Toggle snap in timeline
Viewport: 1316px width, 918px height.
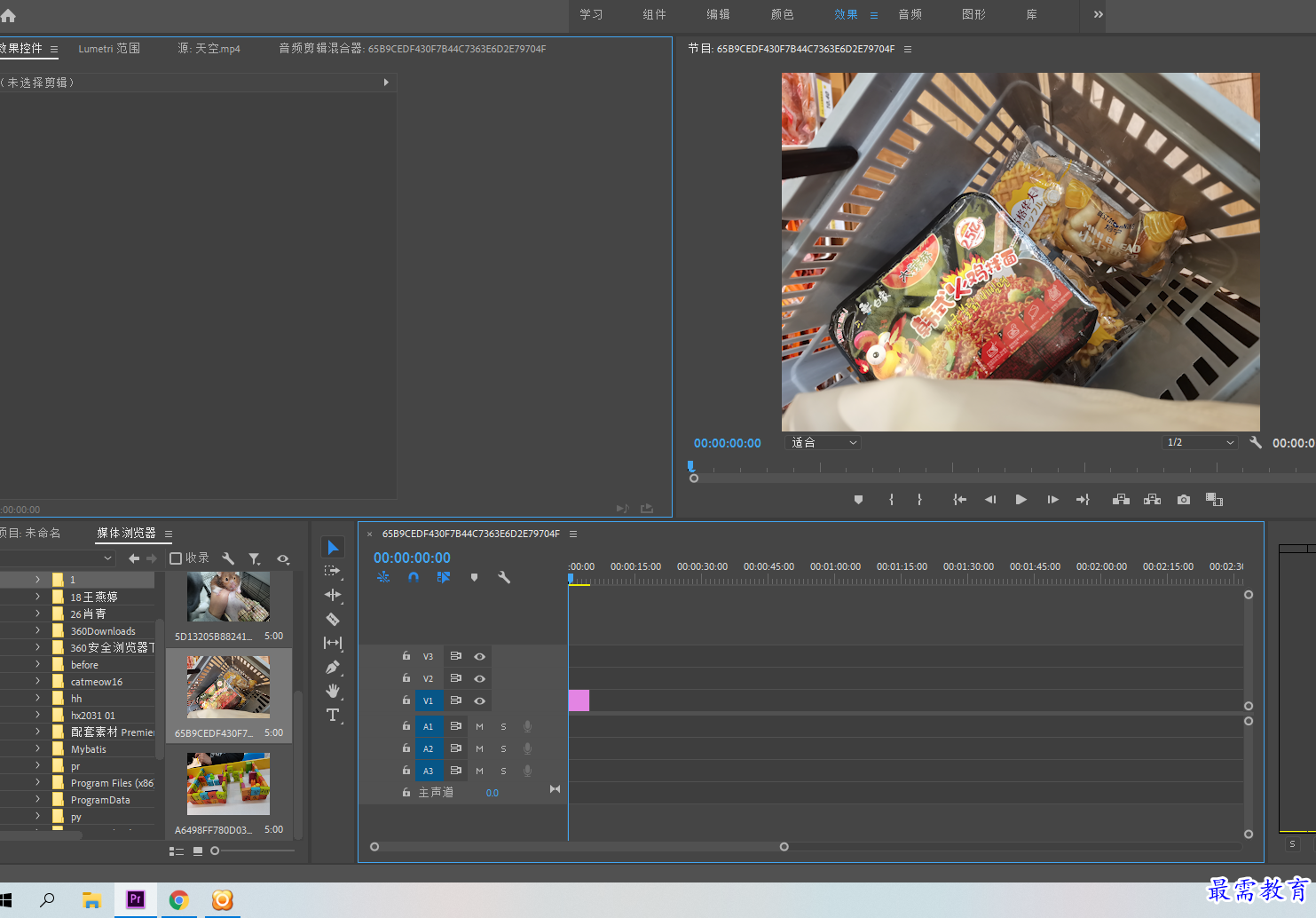414,577
